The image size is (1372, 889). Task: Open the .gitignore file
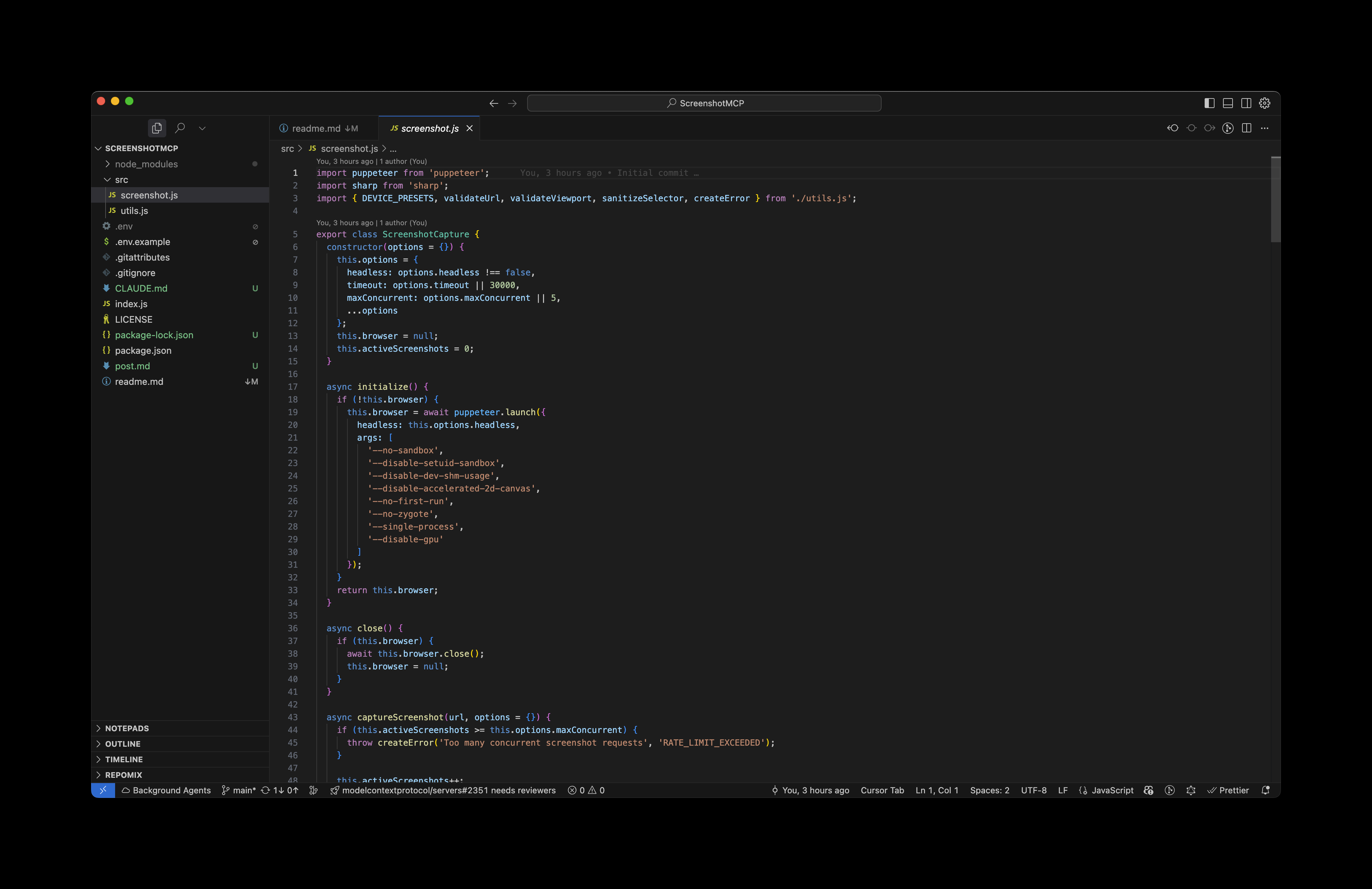pyautogui.click(x=180, y=273)
